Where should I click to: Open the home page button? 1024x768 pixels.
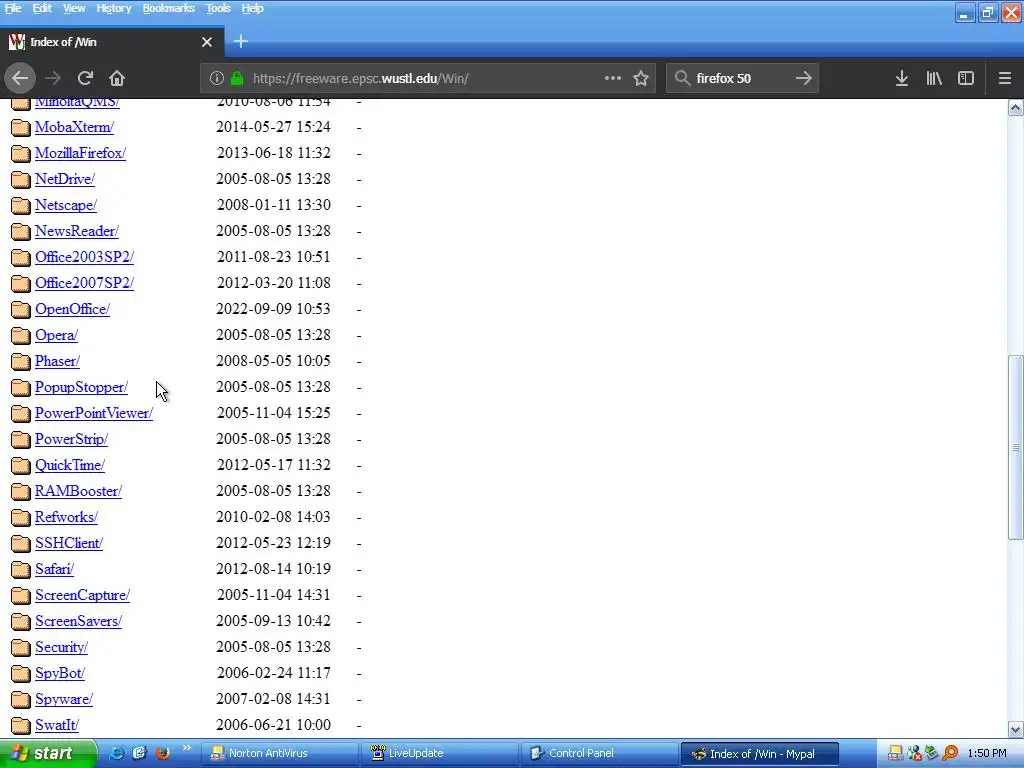click(x=117, y=78)
